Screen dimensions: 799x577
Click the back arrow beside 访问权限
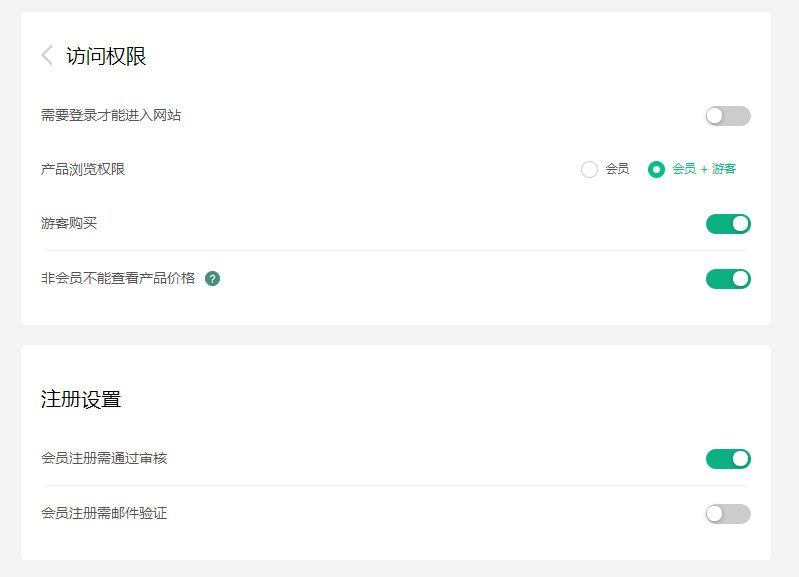pos(47,56)
